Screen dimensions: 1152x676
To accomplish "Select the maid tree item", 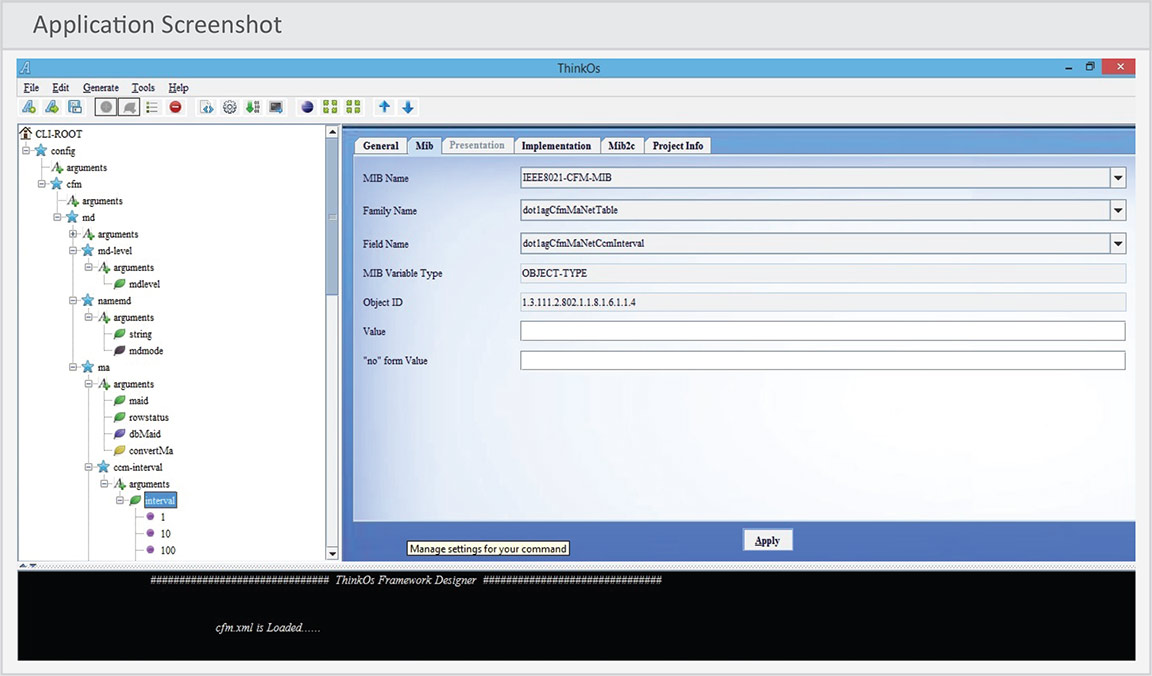I will point(139,400).
